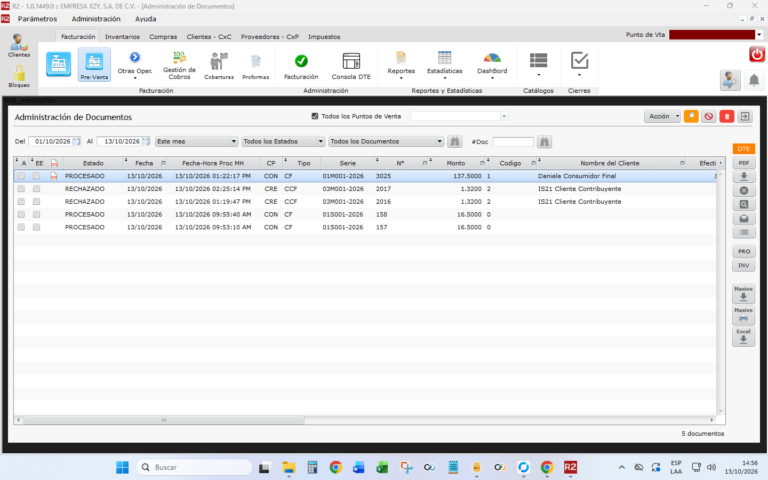Tick column A checkbox for document 2016
Image resolution: width=768 pixels, height=480 pixels.
pos(21,201)
